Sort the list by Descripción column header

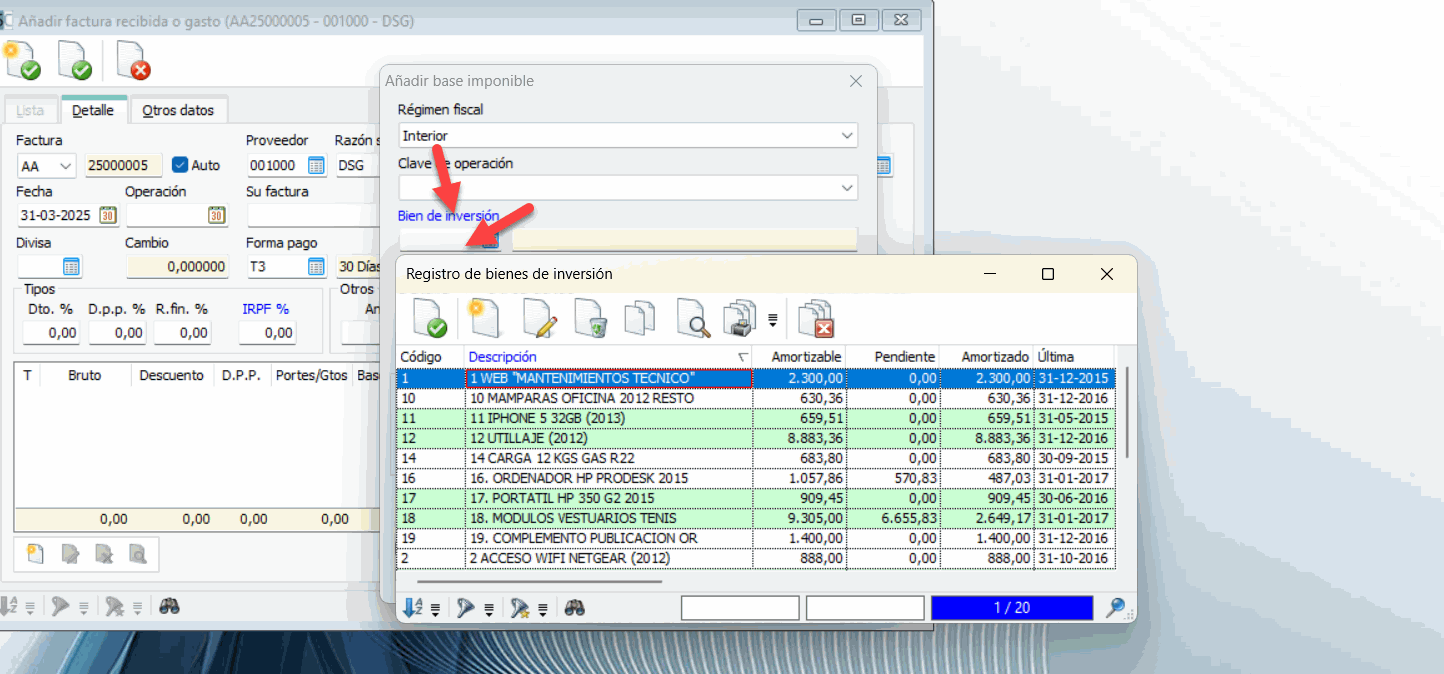609,357
